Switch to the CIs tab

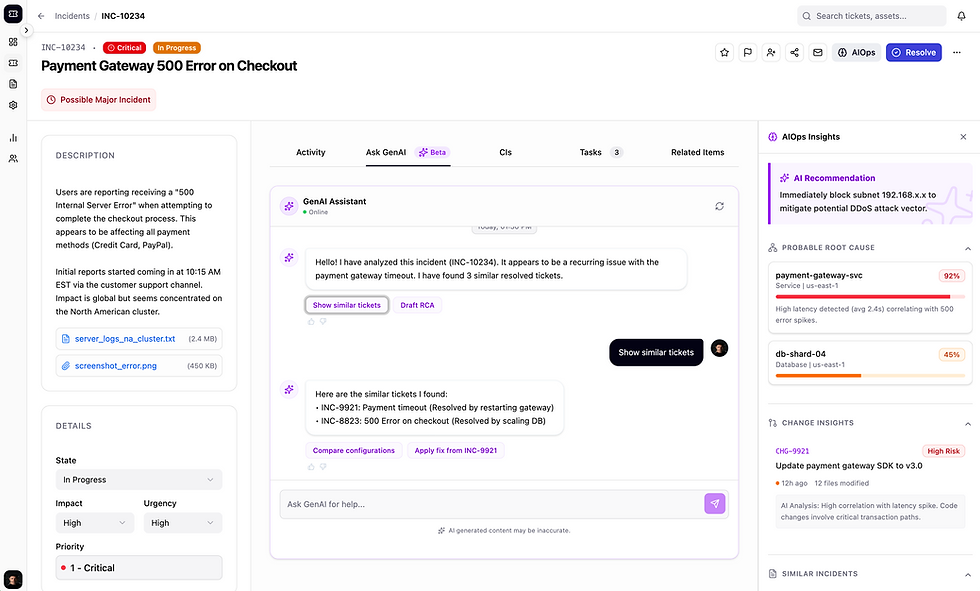tap(506, 152)
